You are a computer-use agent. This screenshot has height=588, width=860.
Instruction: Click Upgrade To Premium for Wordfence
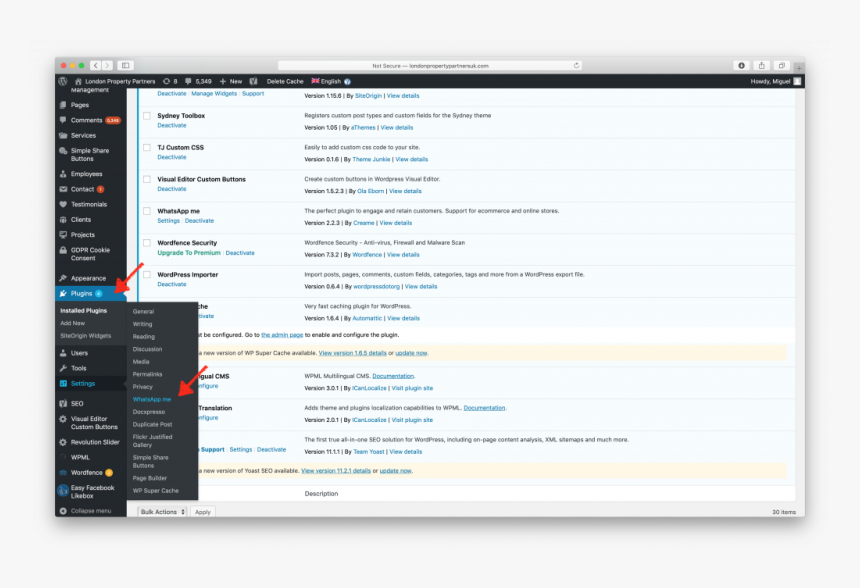tap(189, 253)
